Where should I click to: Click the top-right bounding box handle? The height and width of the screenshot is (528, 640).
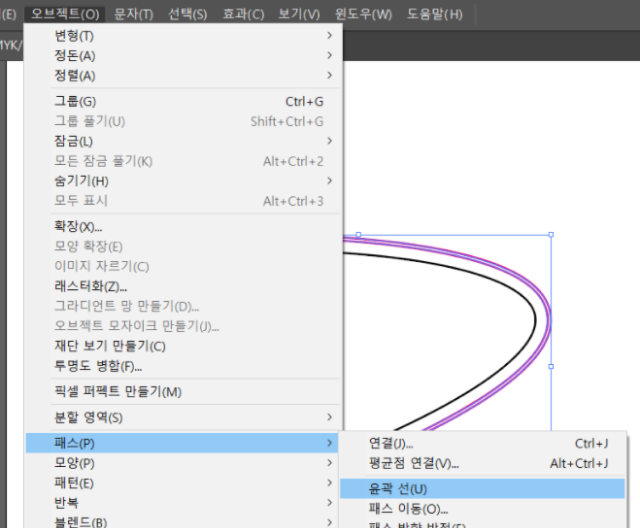point(551,235)
